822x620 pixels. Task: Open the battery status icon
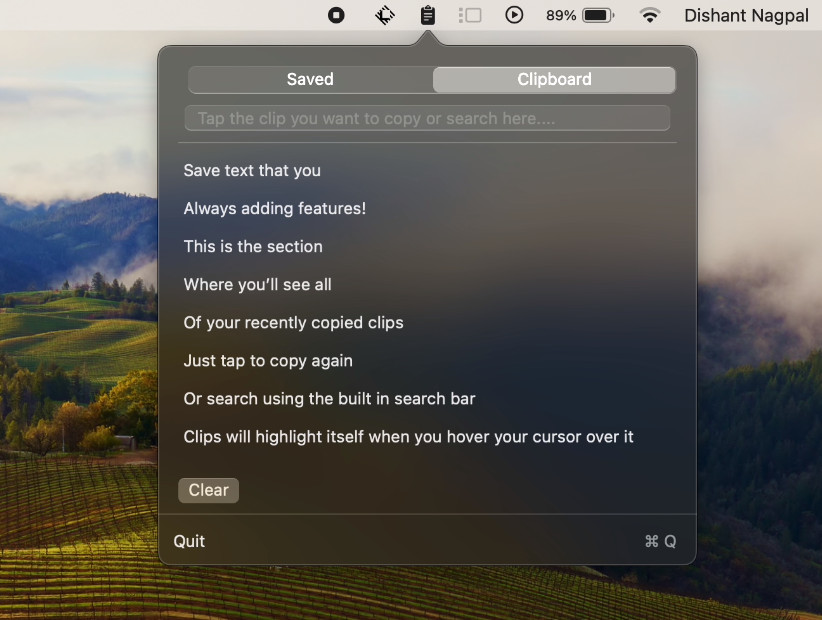tap(599, 15)
